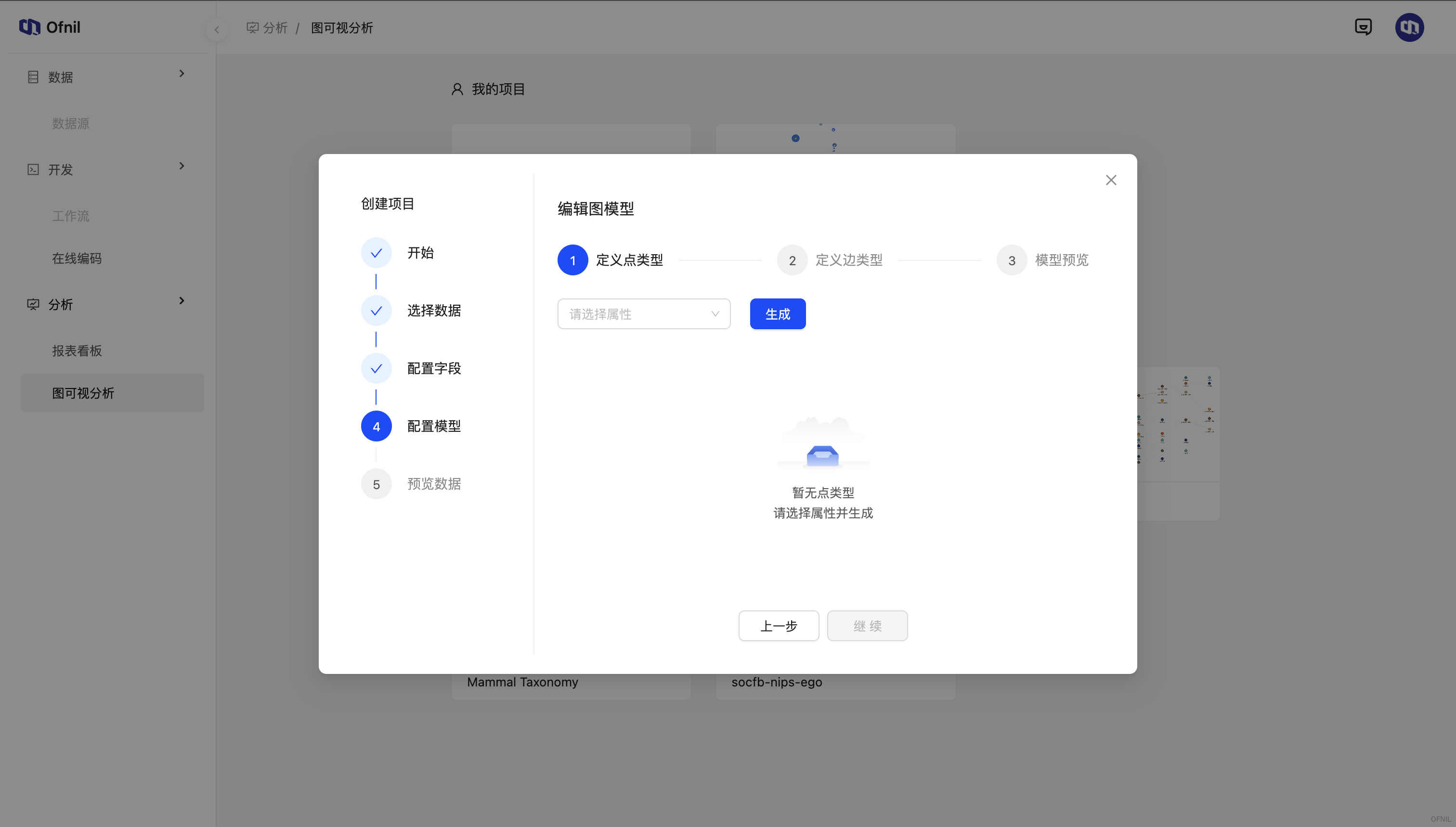Click the 定义边类型 step label

[x=849, y=260]
